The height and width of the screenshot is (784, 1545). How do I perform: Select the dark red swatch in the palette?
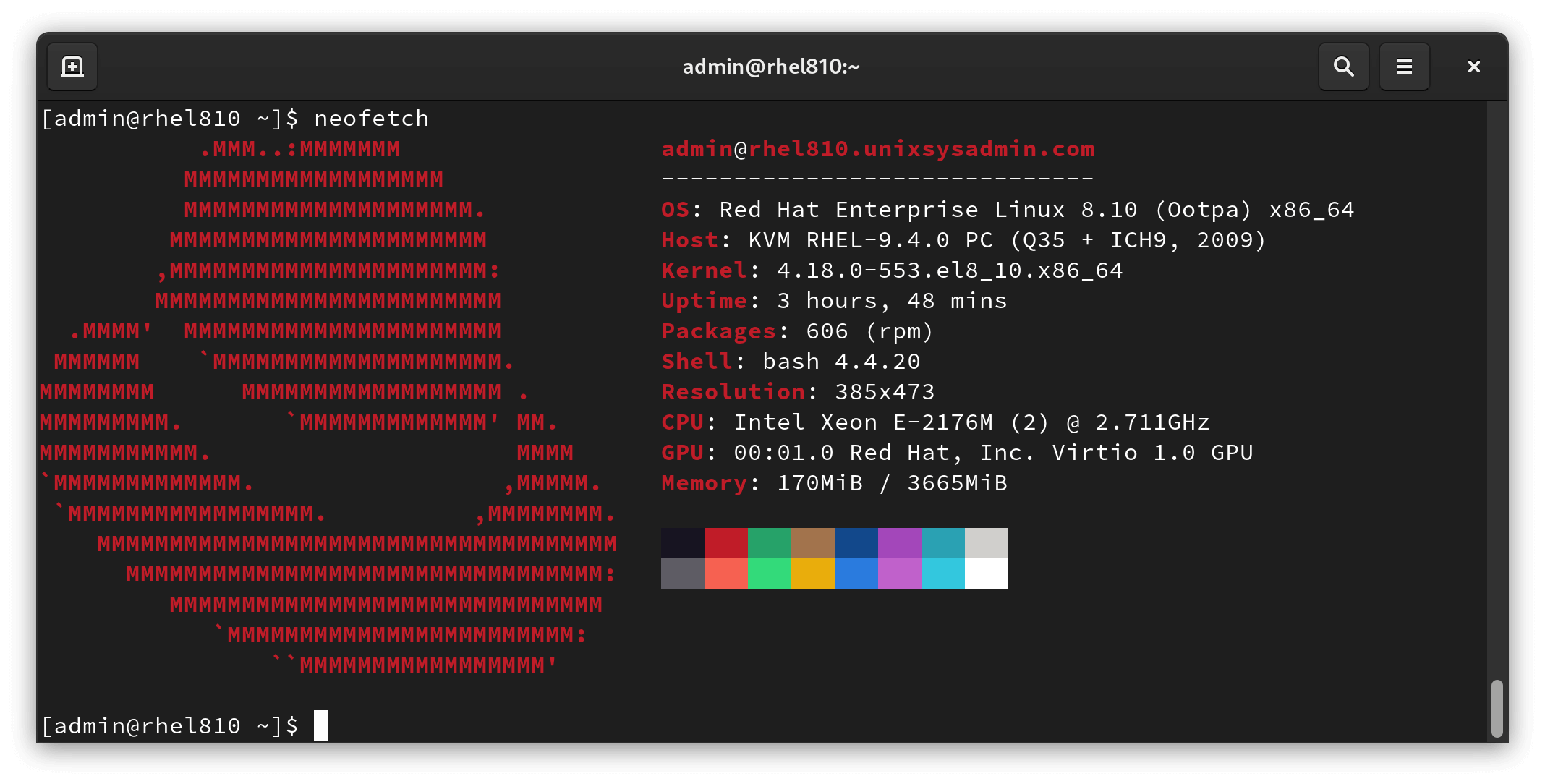click(725, 544)
